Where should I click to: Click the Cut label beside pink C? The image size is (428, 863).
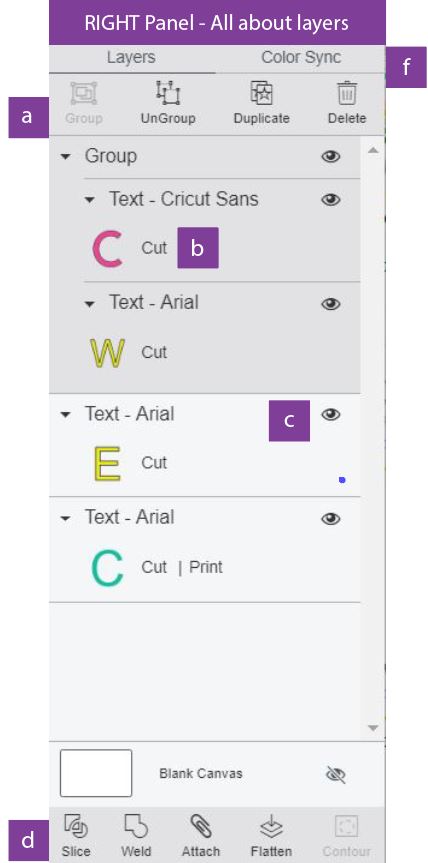coord(154,248)
